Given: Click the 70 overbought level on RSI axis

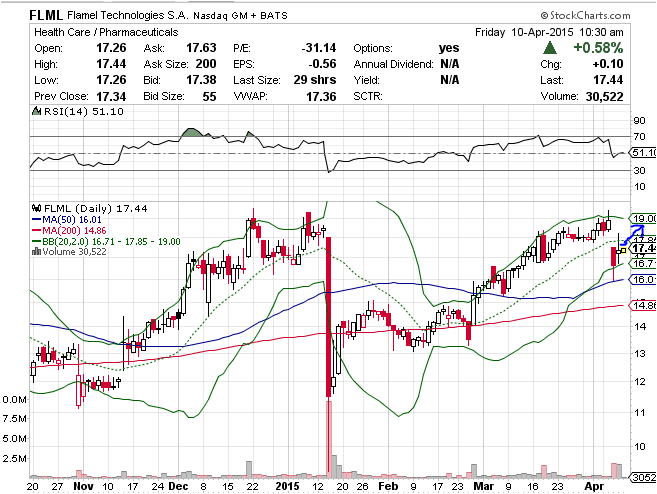Looking at the screenshot, I should pos(639,137).
